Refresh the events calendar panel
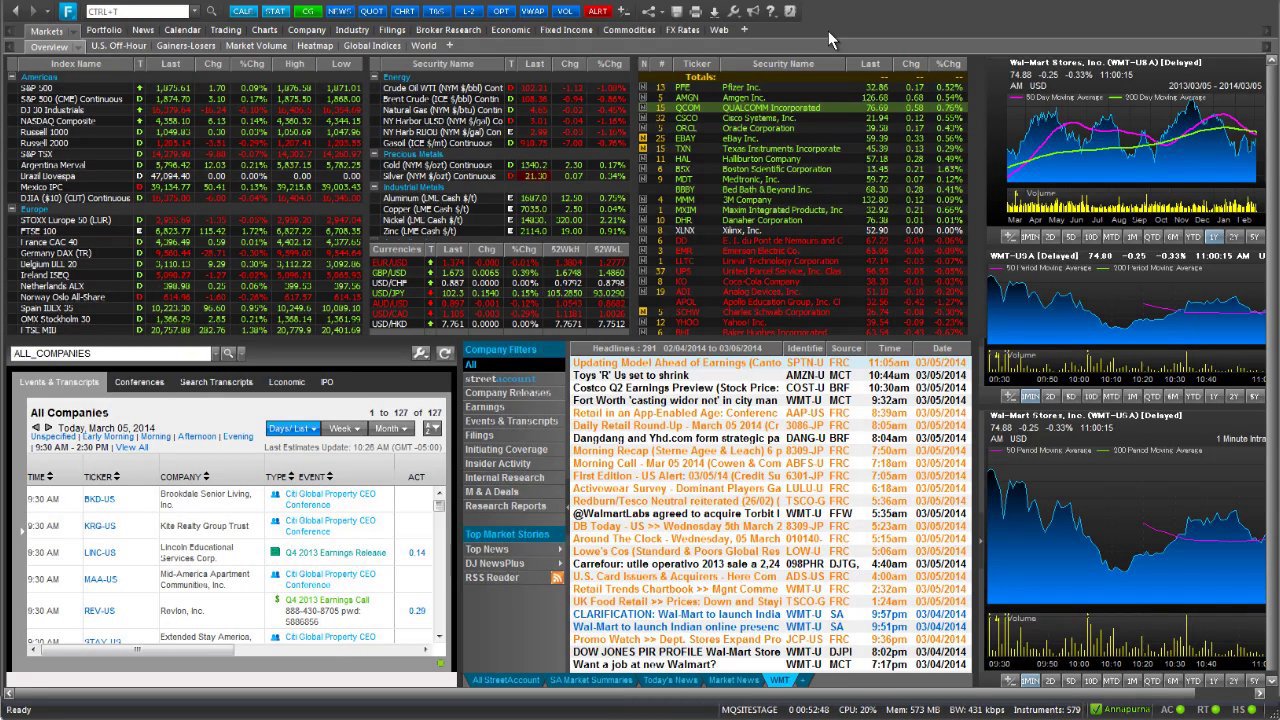The height and width of the screenshot is (720, 1280). pos(444,353)
